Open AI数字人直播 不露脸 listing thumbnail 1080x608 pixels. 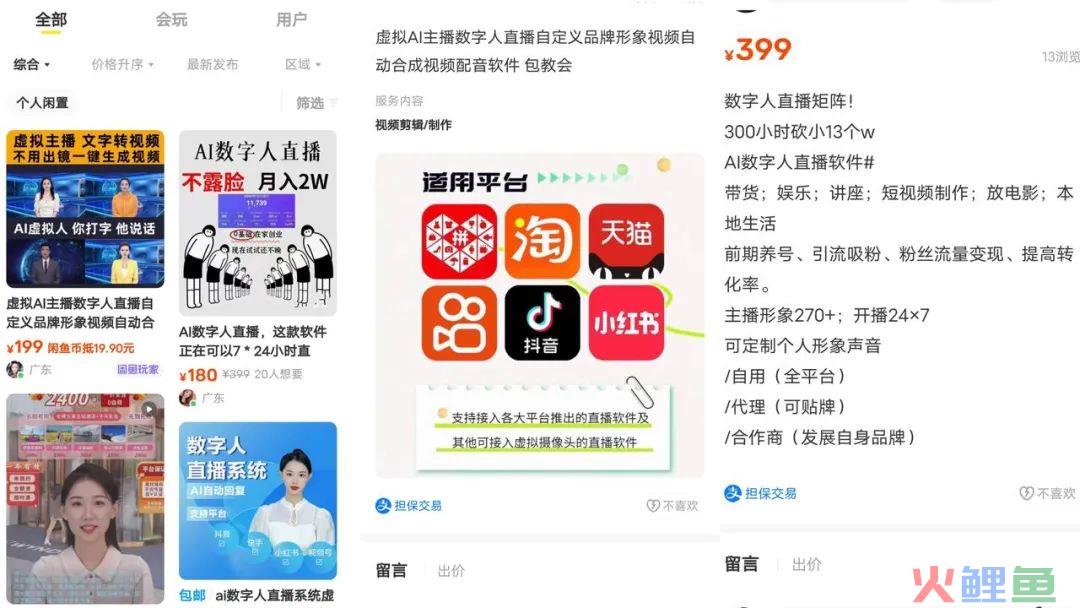pos(258,223)
